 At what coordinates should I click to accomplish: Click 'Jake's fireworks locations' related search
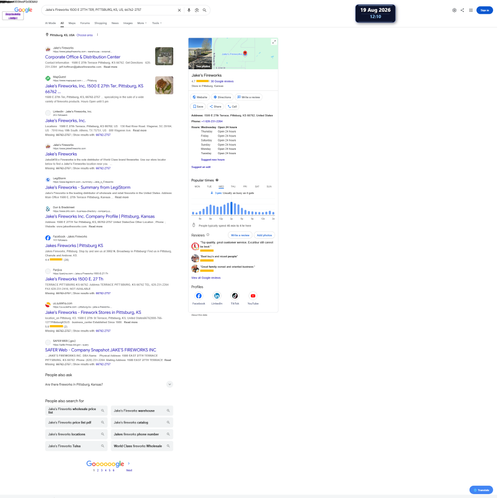tap(76, 434)
